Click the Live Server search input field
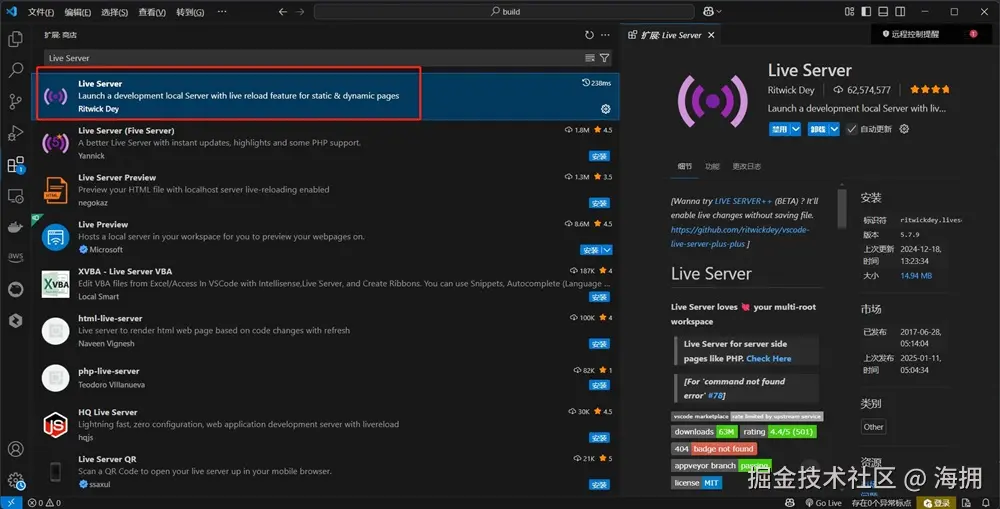 (312, 58)
